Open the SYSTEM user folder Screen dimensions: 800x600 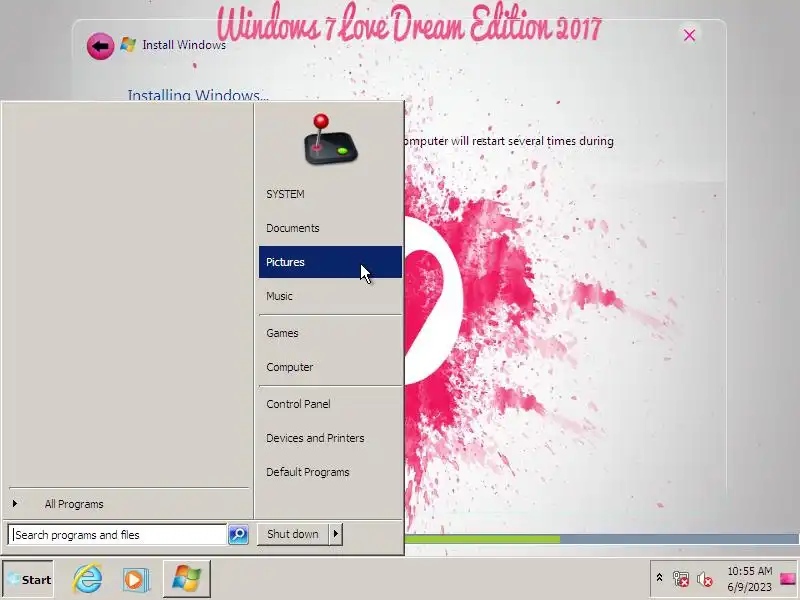pyautogui.click(x=330, y=194)
